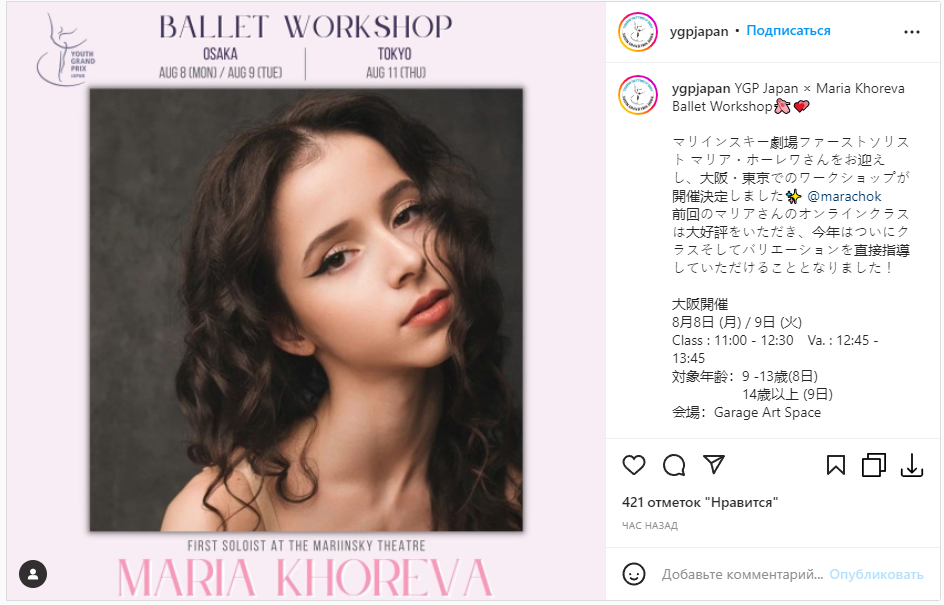View the 421 likes list
This screenshot has width=944, height=605.
[x=700, y=502]
